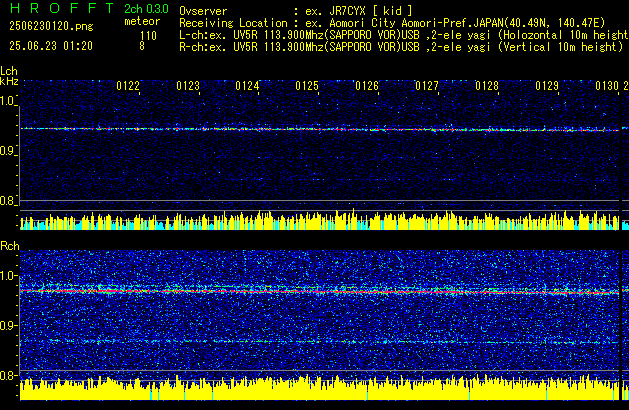629x410 pixels.
Task: Click the Rch 0.9 frequency axis label
Action: [8, 325]
